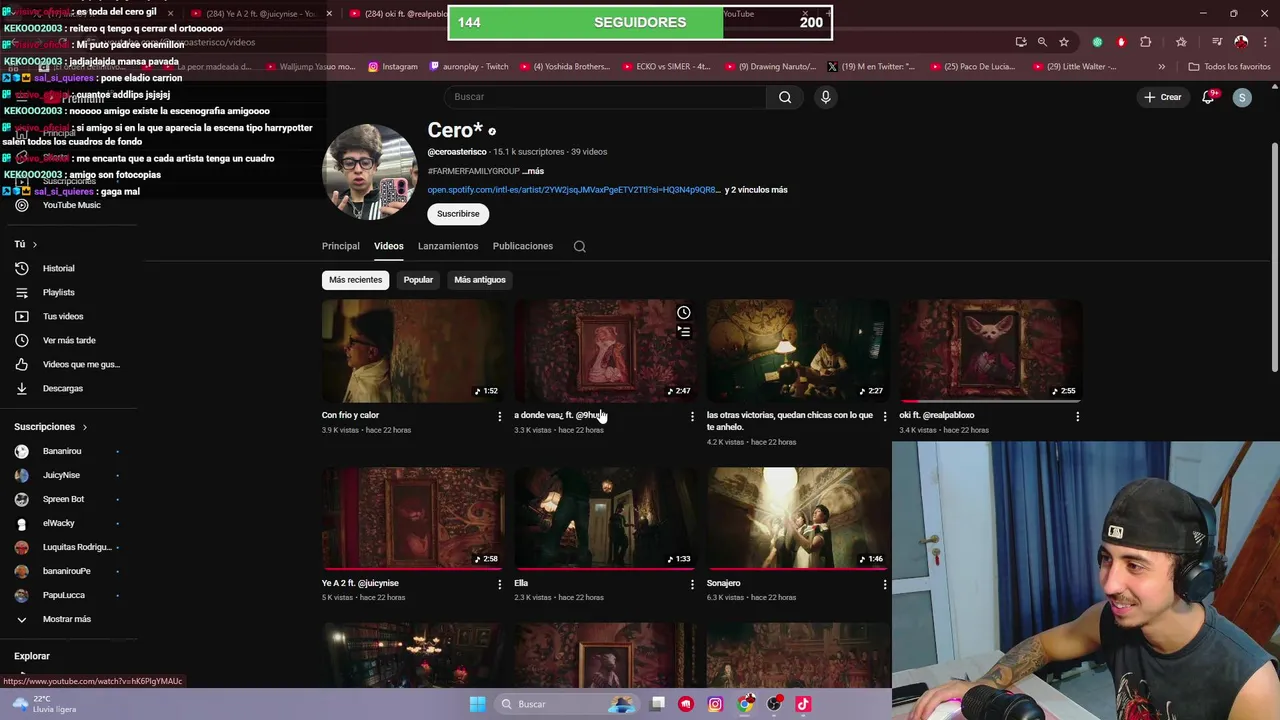
Task: Switch to the Publicaciones channel tab
Action: 523,246
